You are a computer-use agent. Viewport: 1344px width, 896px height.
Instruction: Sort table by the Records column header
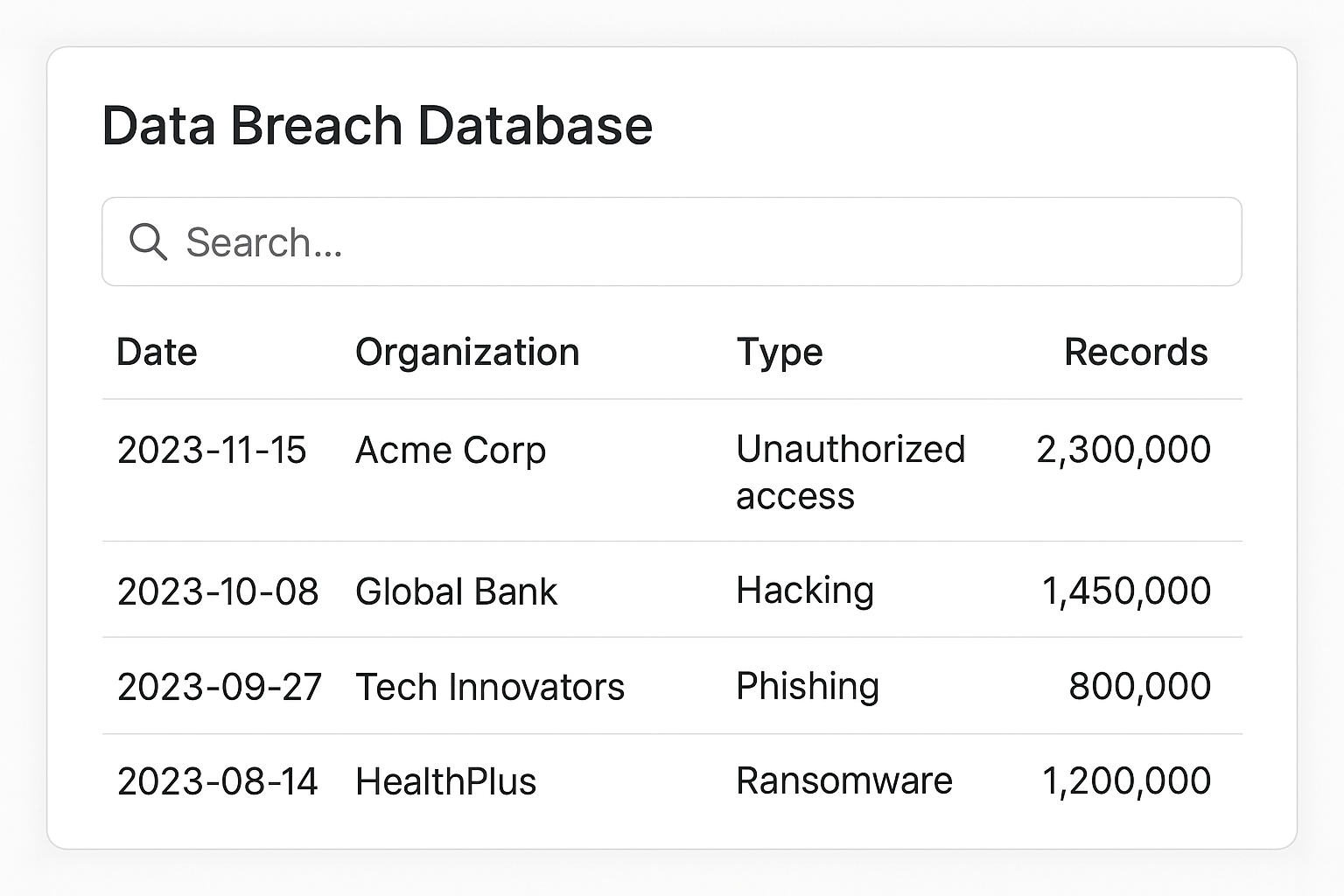[1136, 352]
